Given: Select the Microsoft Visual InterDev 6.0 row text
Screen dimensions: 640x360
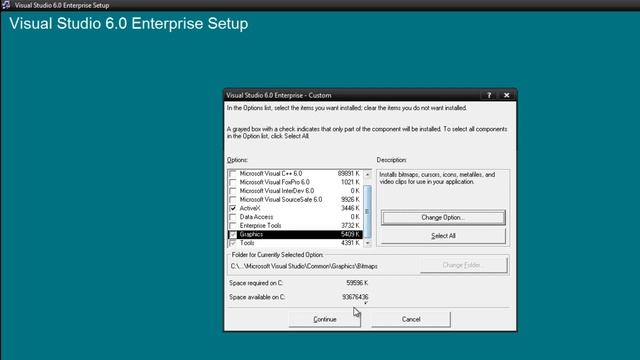Looking at the screenshot, I should 277,191.
